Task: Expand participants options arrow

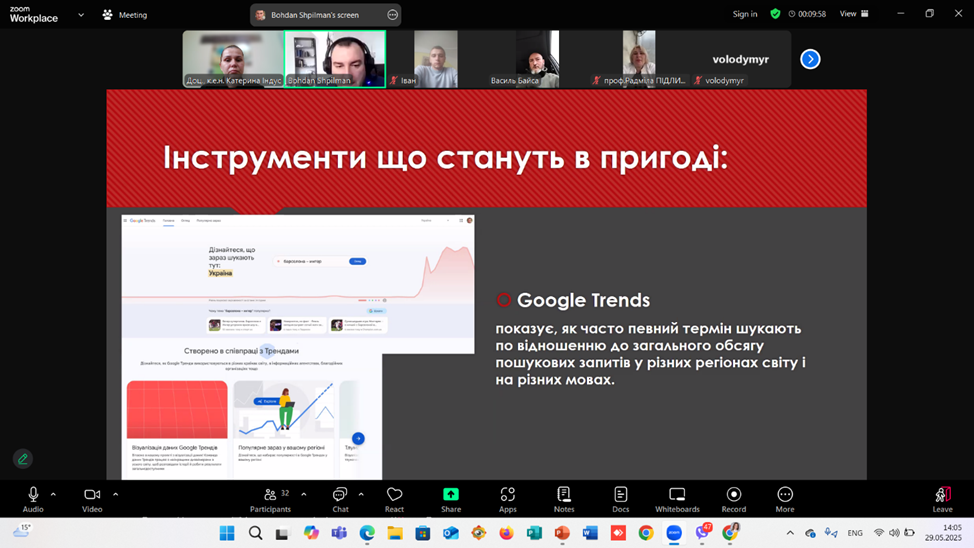Action: pos(304,495)
